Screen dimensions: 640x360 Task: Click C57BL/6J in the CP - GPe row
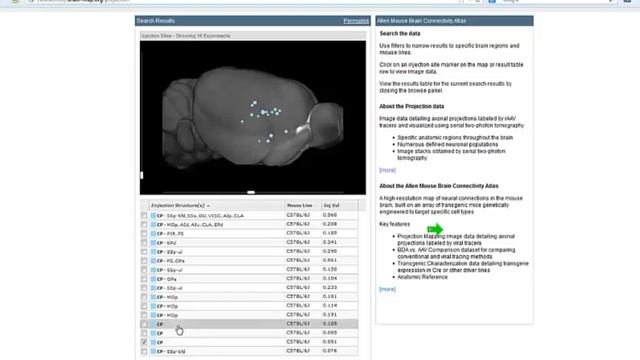298,278
